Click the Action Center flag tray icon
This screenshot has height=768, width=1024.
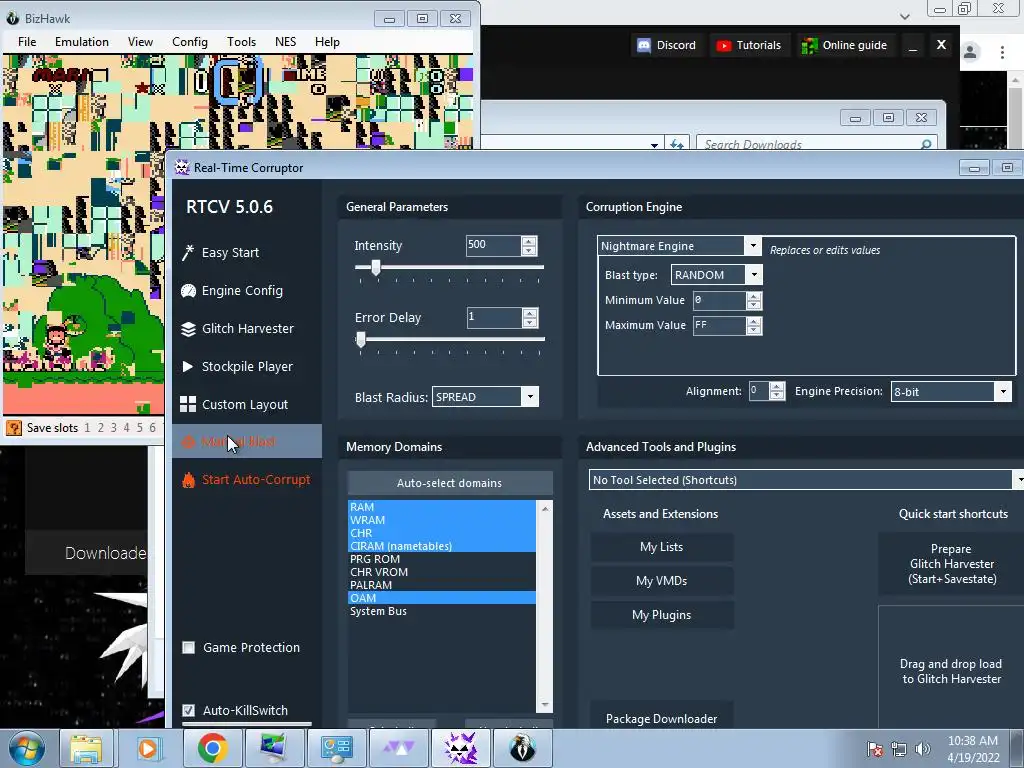coord(874,749)
